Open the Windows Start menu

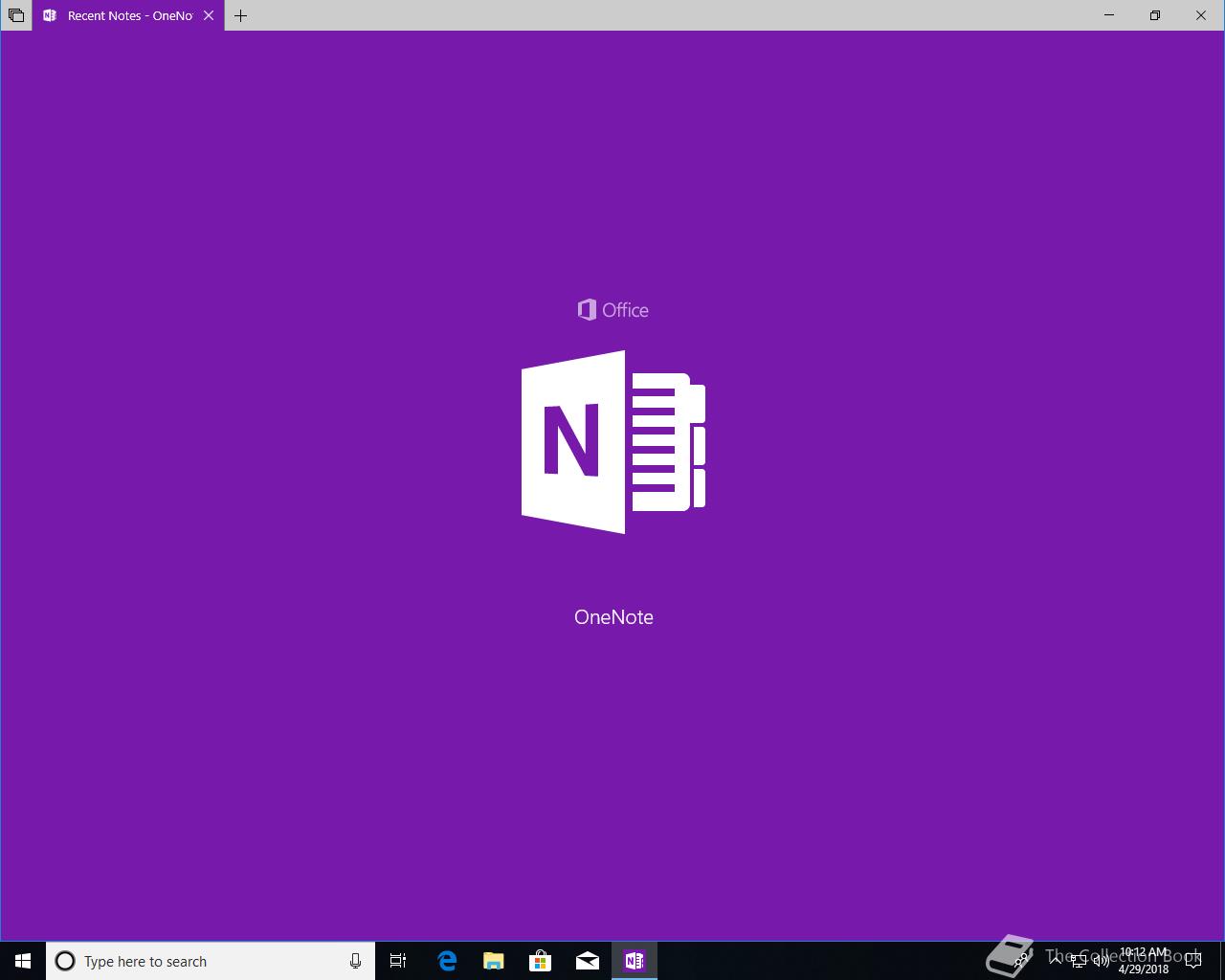pyautogui.click(x=23, y=961)
